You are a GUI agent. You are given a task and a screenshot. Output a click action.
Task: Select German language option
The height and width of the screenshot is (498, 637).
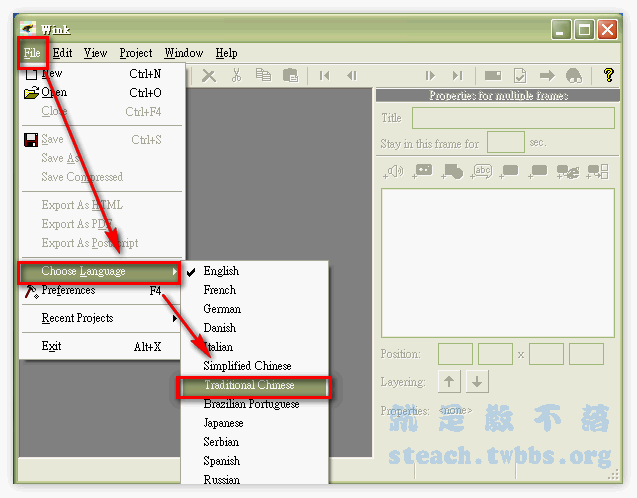(254, 309)
